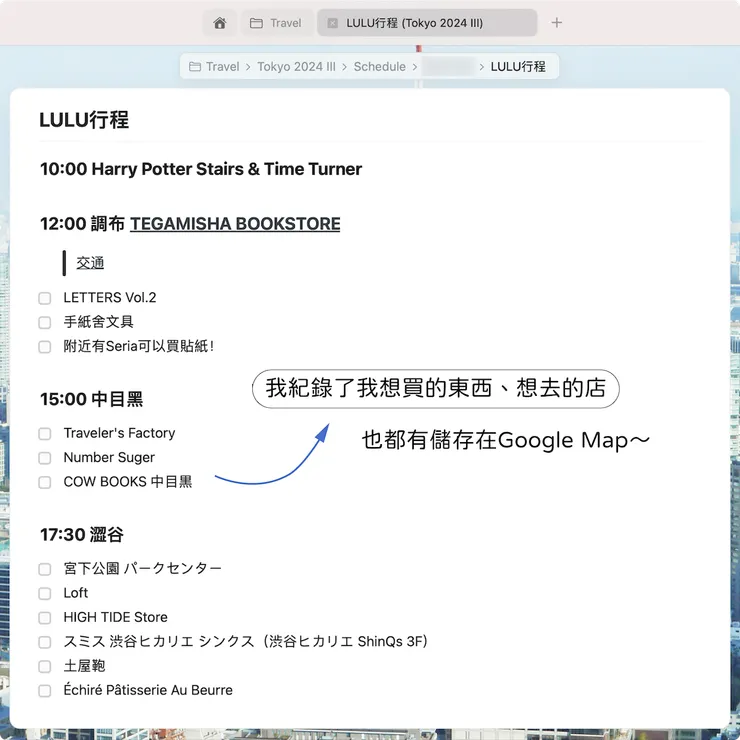Click the Loft item text
740x740 pixels.
76,593
